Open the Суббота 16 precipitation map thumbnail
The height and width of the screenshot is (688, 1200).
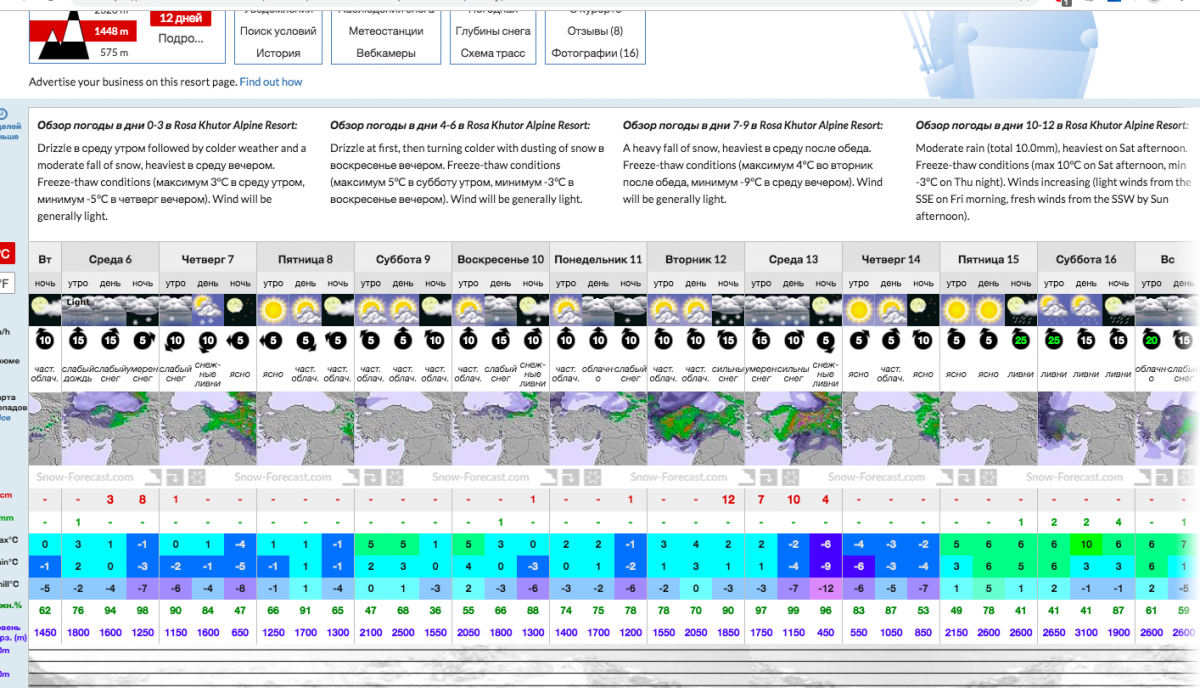1087,430
